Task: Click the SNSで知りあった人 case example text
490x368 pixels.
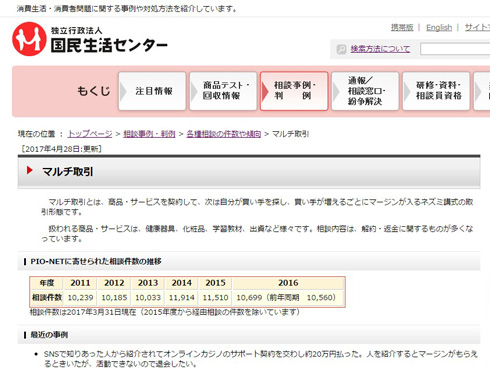Action: pos(261,358)
